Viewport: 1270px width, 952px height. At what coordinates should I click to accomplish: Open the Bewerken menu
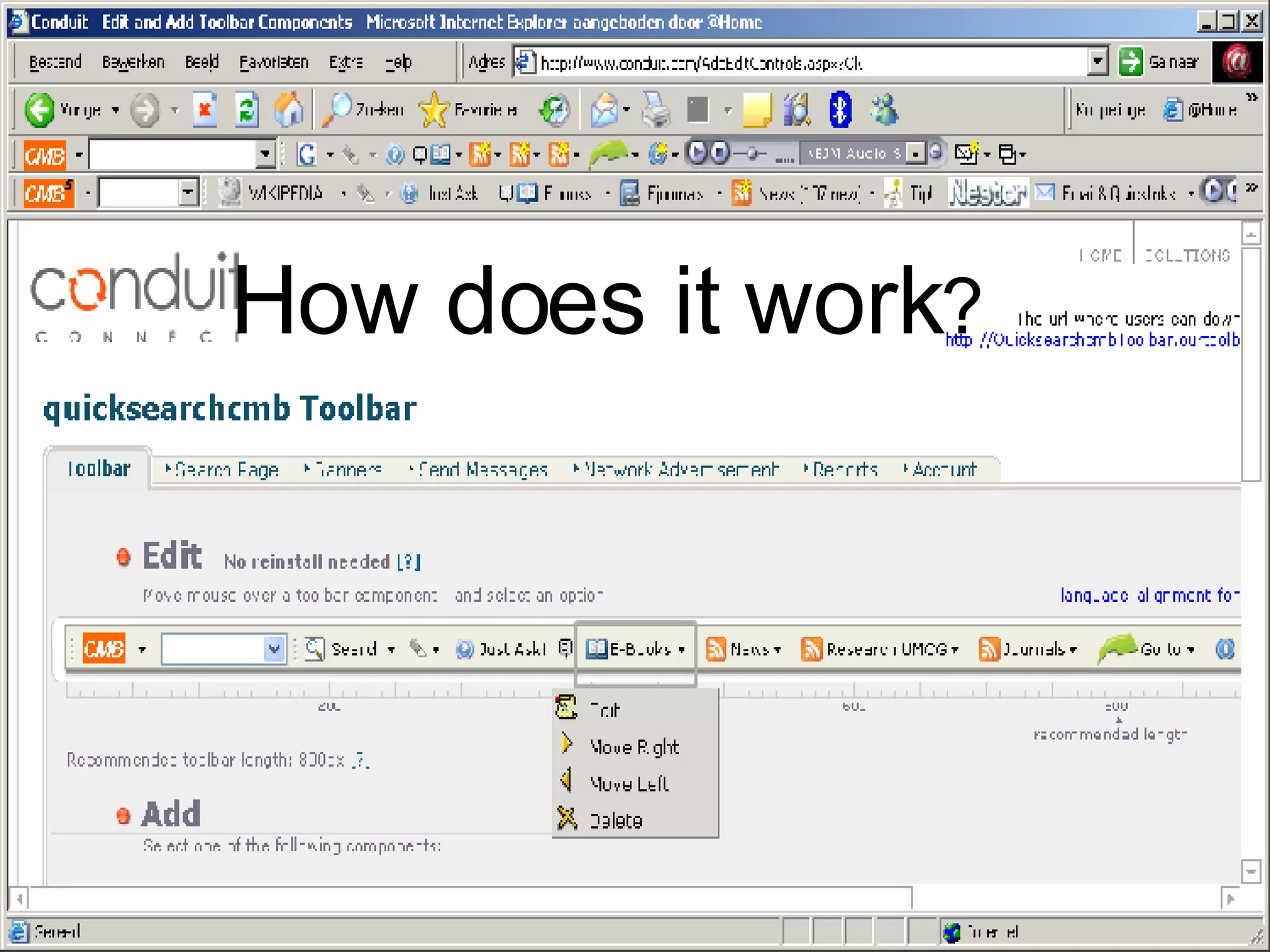coord(133,62)
